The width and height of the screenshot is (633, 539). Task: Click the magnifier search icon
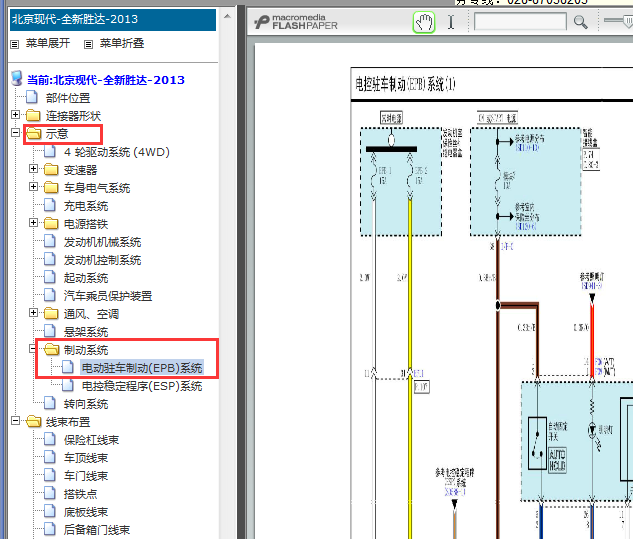[x=580, y=22]
